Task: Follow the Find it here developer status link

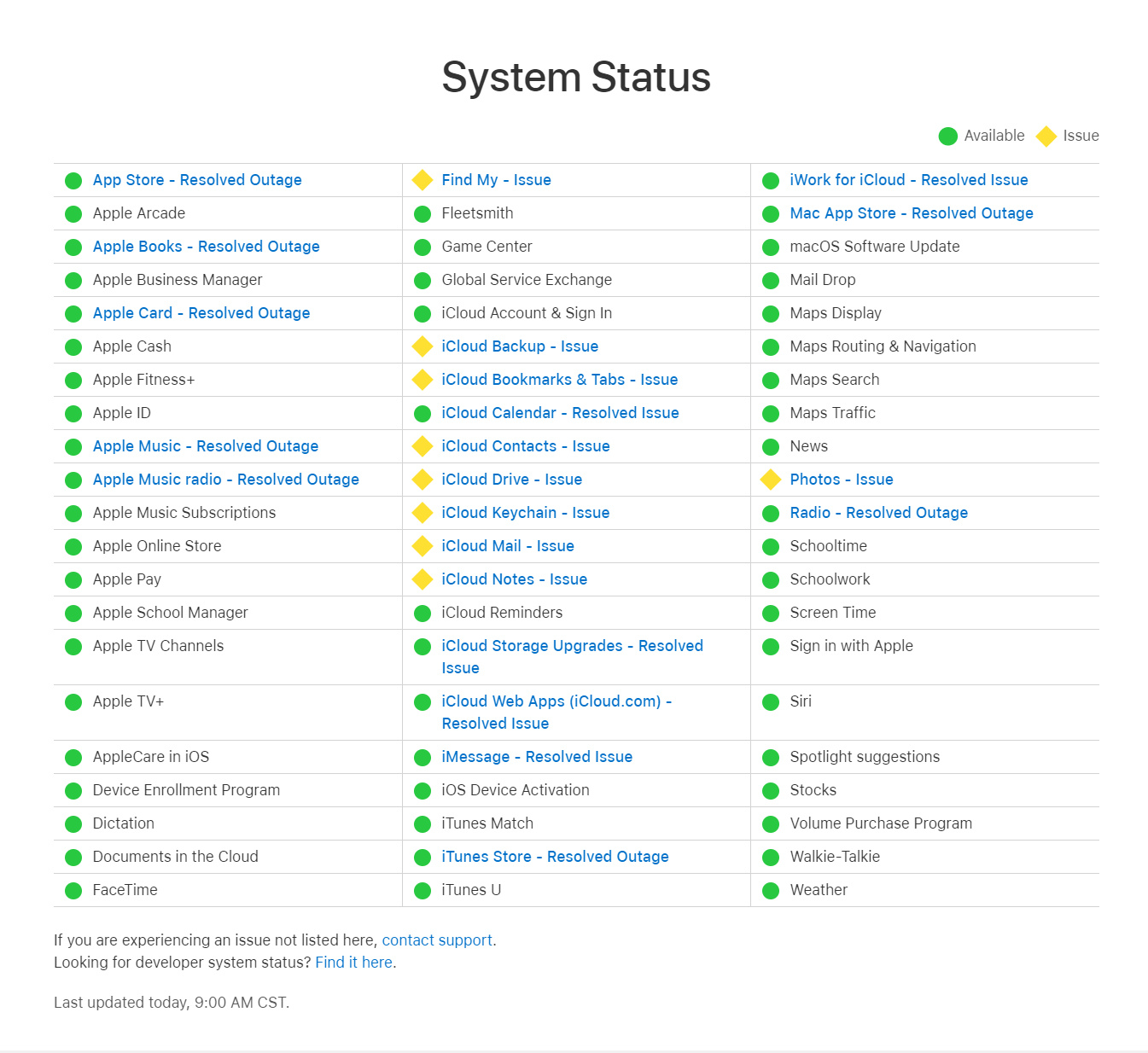Action: 354,963
